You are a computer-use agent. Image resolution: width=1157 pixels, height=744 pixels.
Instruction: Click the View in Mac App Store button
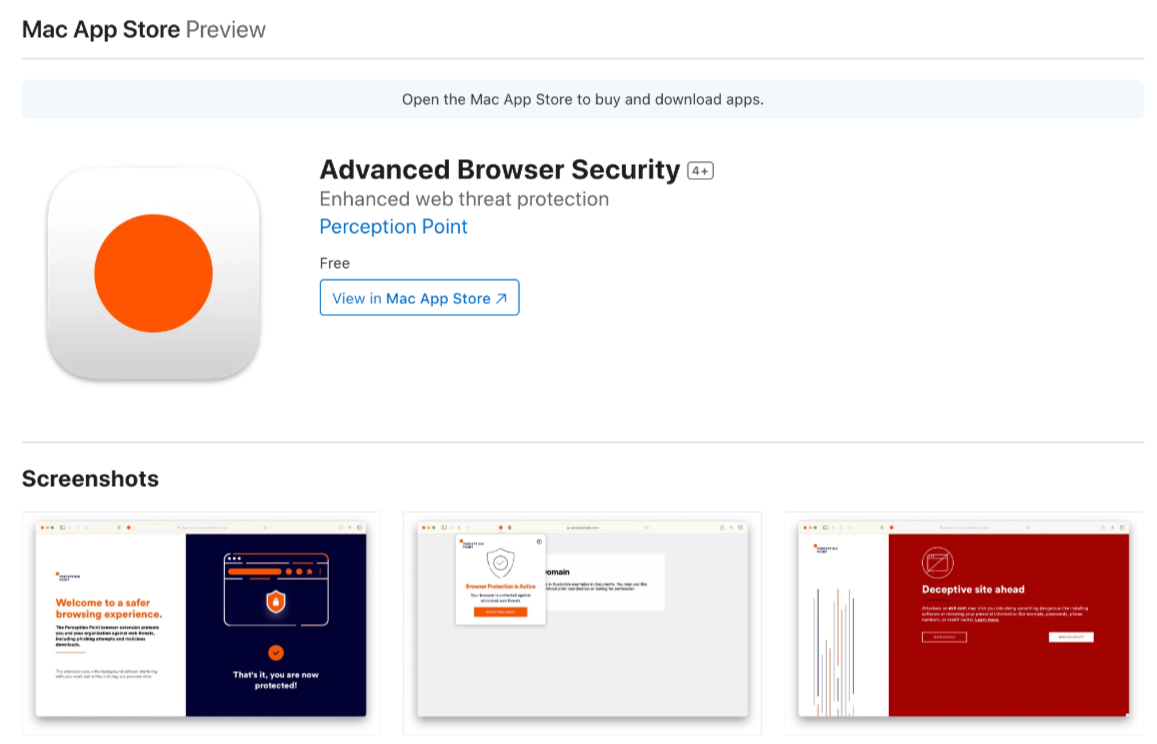(419, 297)
